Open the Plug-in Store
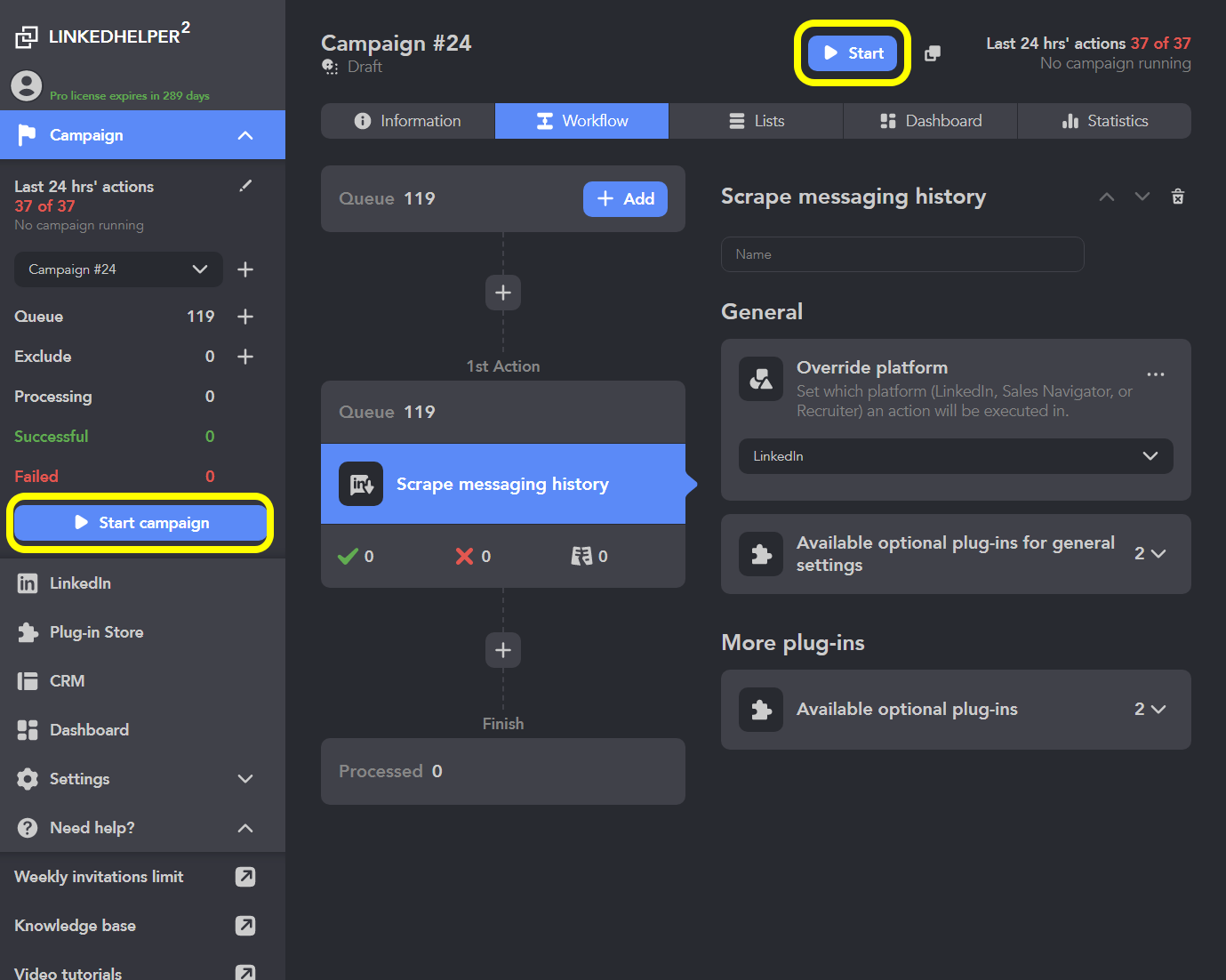 point(142,632)
